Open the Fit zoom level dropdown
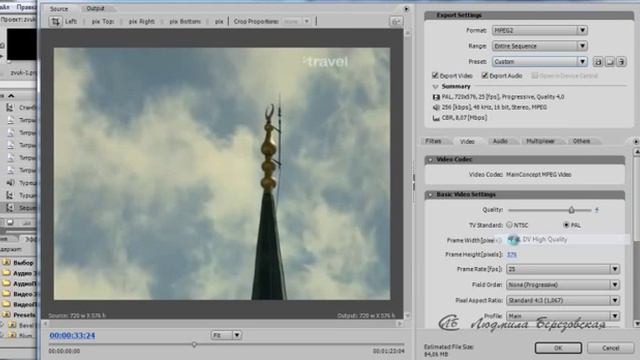The image size is (640, 360). point(227,335)
